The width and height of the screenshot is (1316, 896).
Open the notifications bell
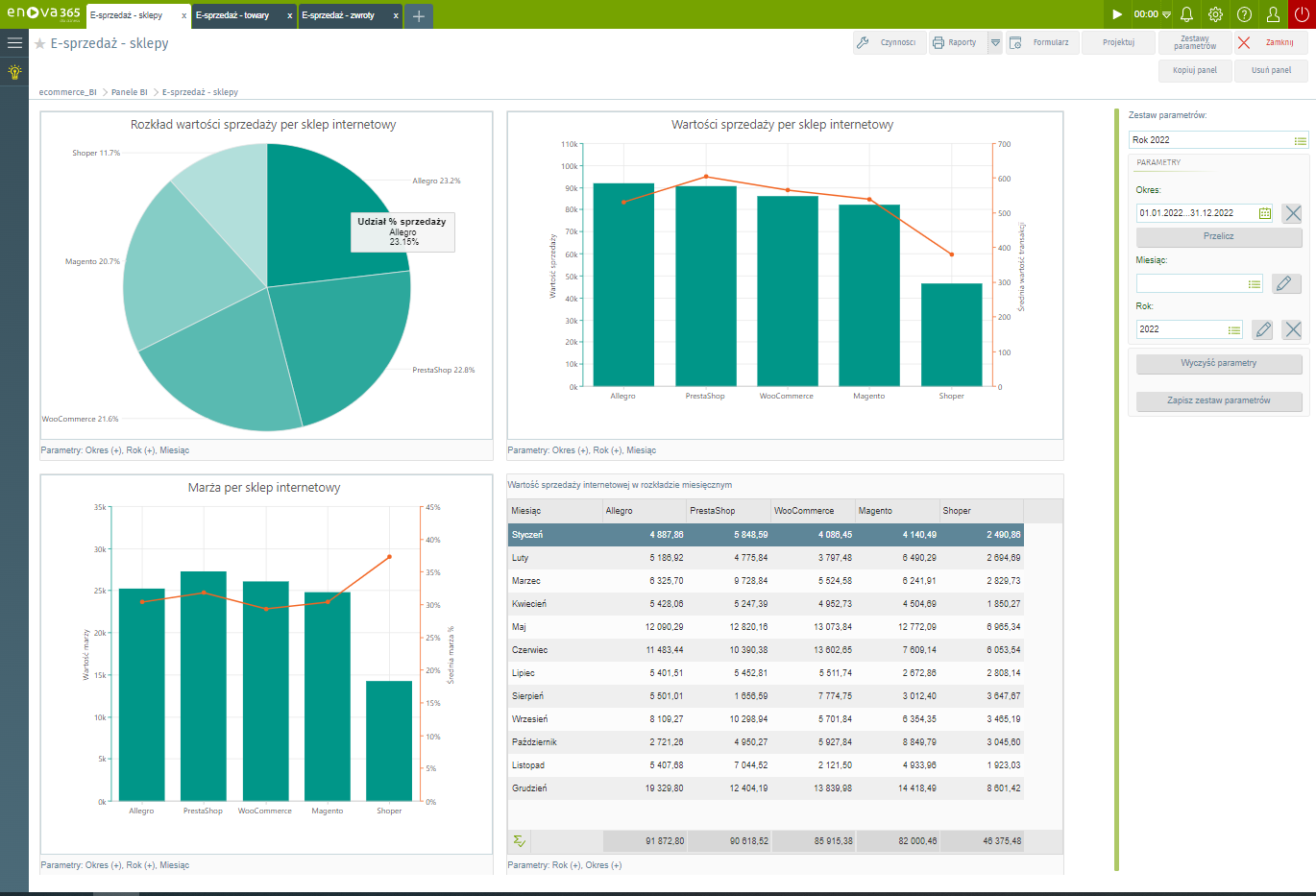tap(1186, 14)
